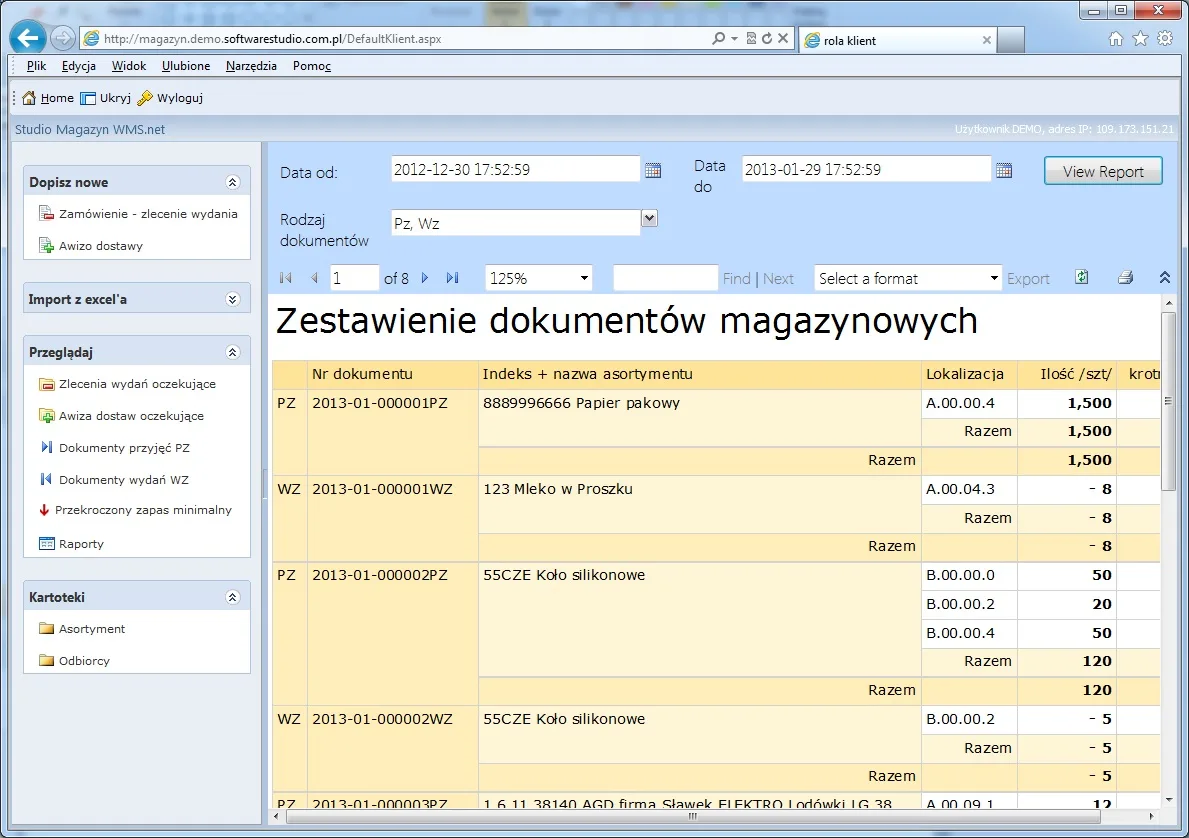Click Wyloguj to log out
1189x838 pixels.
170,98
